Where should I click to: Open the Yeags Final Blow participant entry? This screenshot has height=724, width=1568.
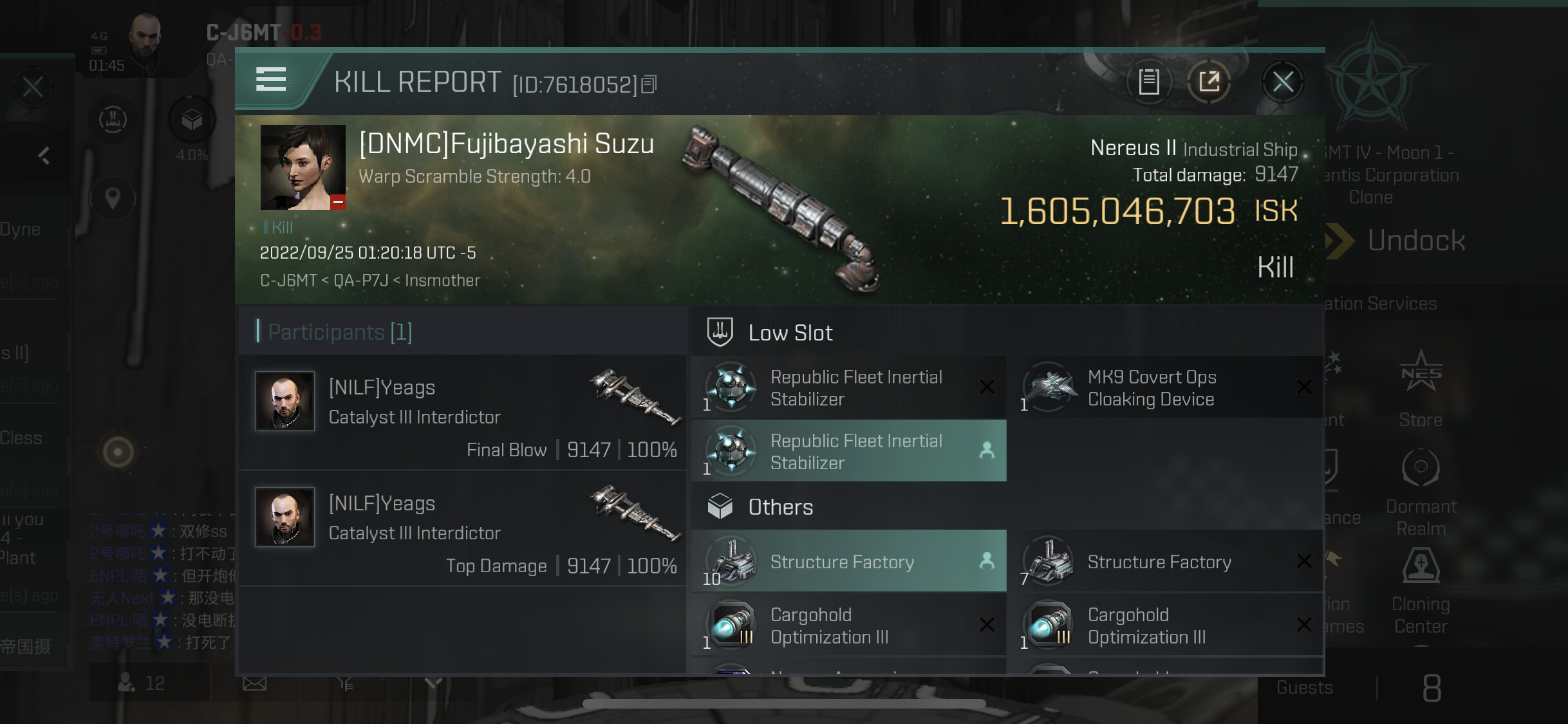[x=462, y=413]
